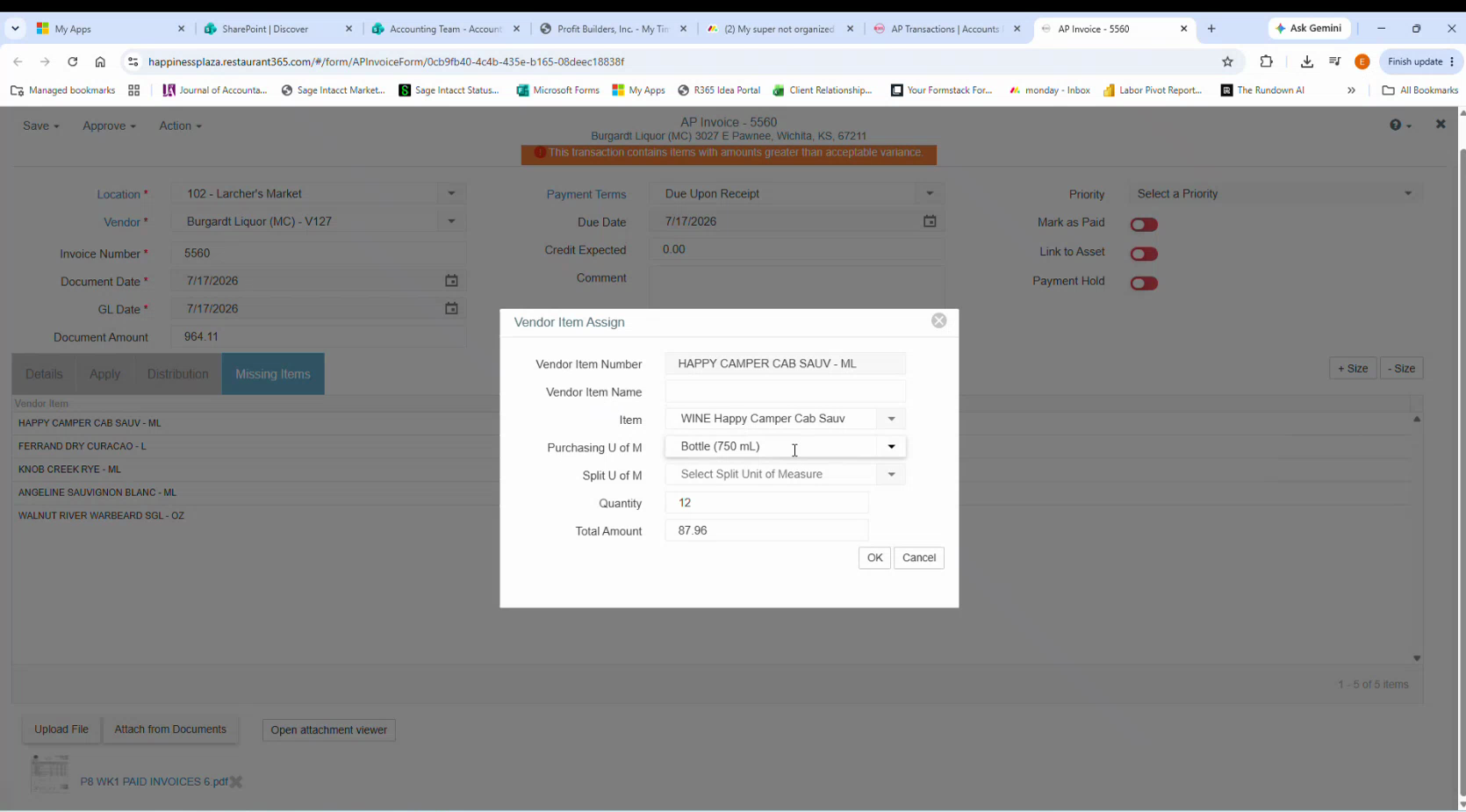Click the Vendor Item Name field
Image resolution: width=1466 pixels, height=812 pixels.
tap(785, 392)
